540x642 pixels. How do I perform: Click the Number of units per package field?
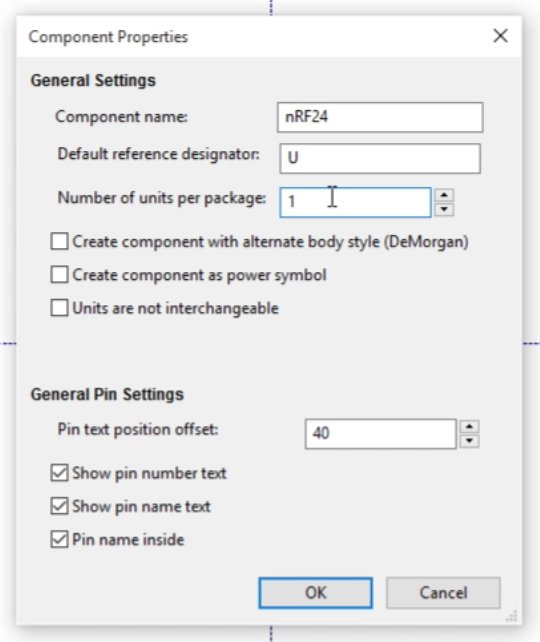355,202
